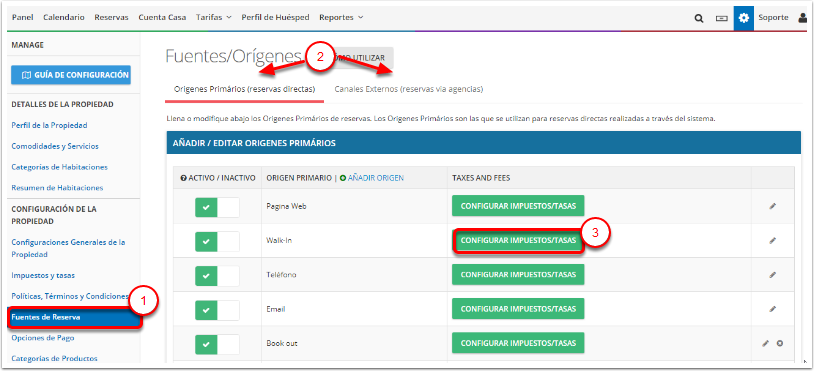Image resolution: width=814 pixels, height=371 pixels.
Task: Toggle the Teléfono active switch
Action: 217,276
